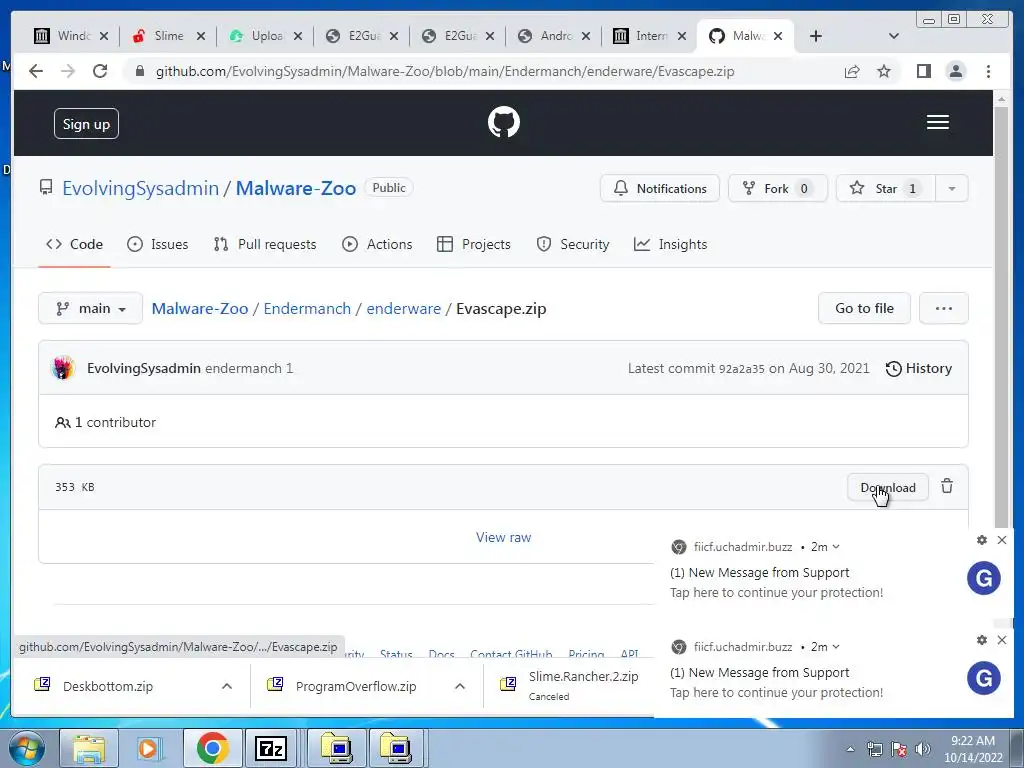Click the network tray icon
The image size is (1024, 768).
tap(874, 749)
